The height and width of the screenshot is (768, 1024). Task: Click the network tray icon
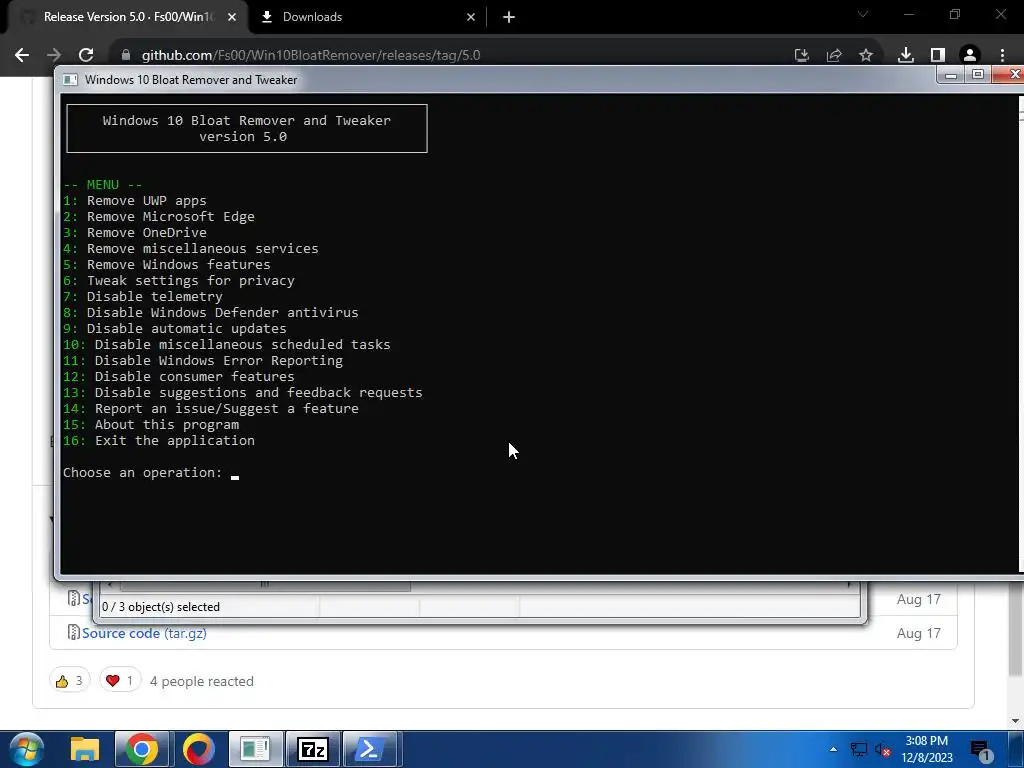point(859,750)
